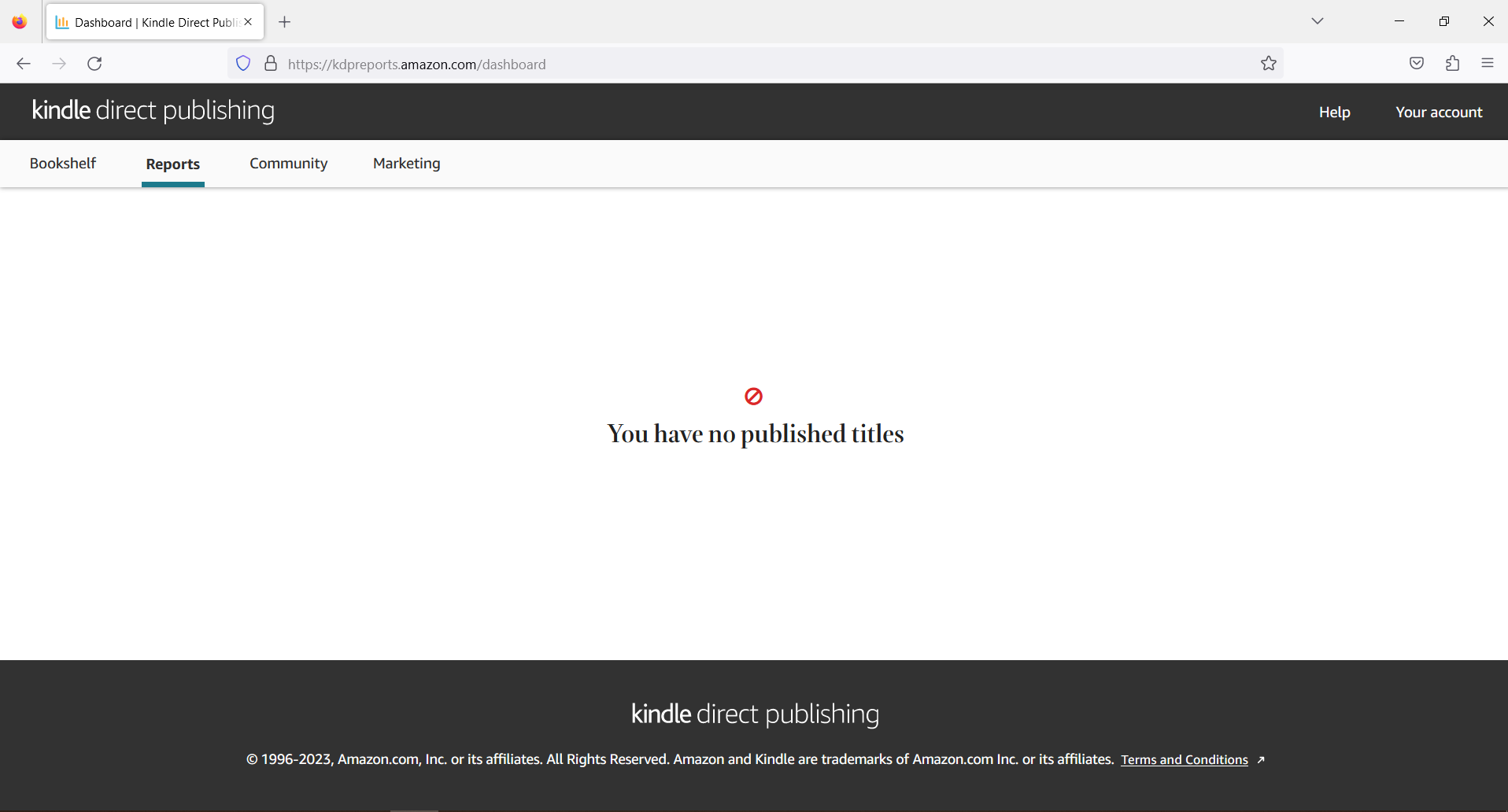
Task: Click inside the address bar
Action: [708, 64]
